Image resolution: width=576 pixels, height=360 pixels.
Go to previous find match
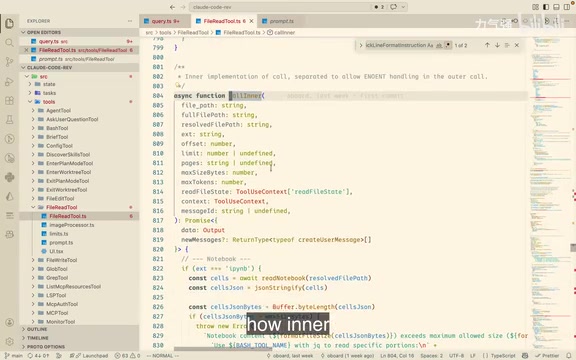[487, 45]
